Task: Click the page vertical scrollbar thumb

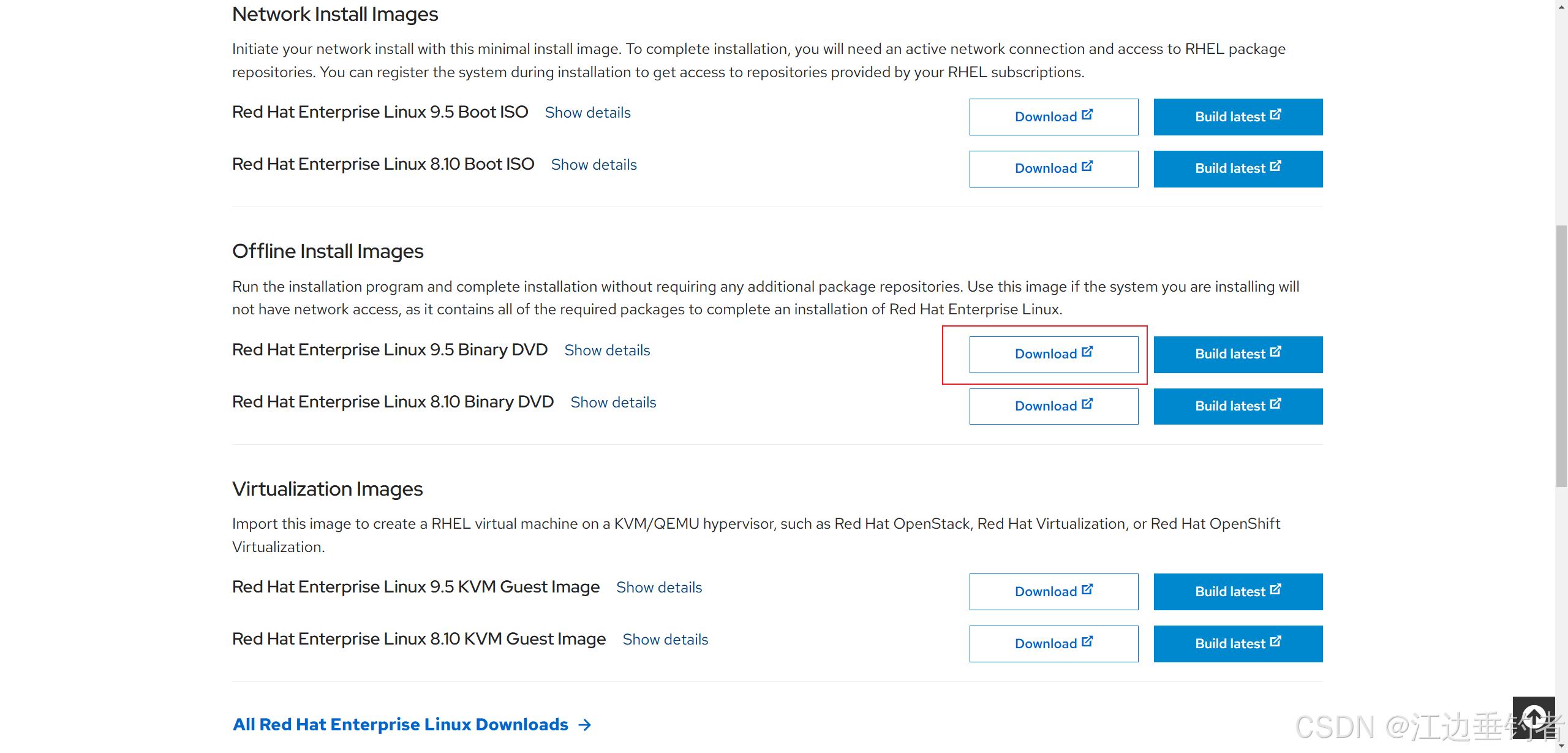Action: click(1561, 355)
